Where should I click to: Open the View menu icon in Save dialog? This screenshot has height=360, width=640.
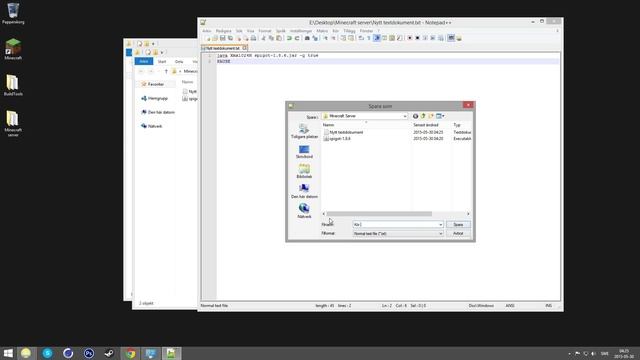click(x=440, y=116)
